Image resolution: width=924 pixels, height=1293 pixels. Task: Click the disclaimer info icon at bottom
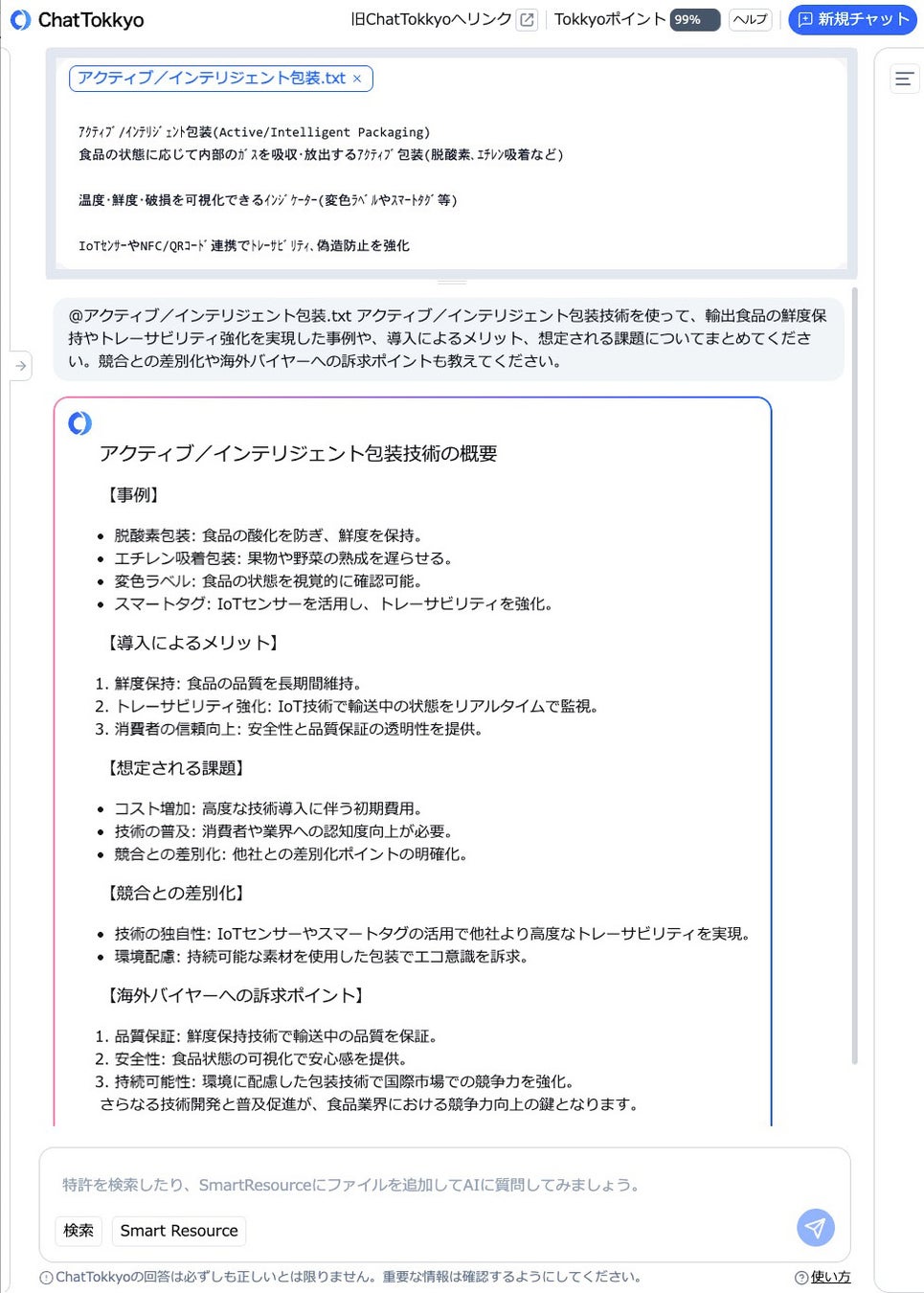pos(47,1278)
